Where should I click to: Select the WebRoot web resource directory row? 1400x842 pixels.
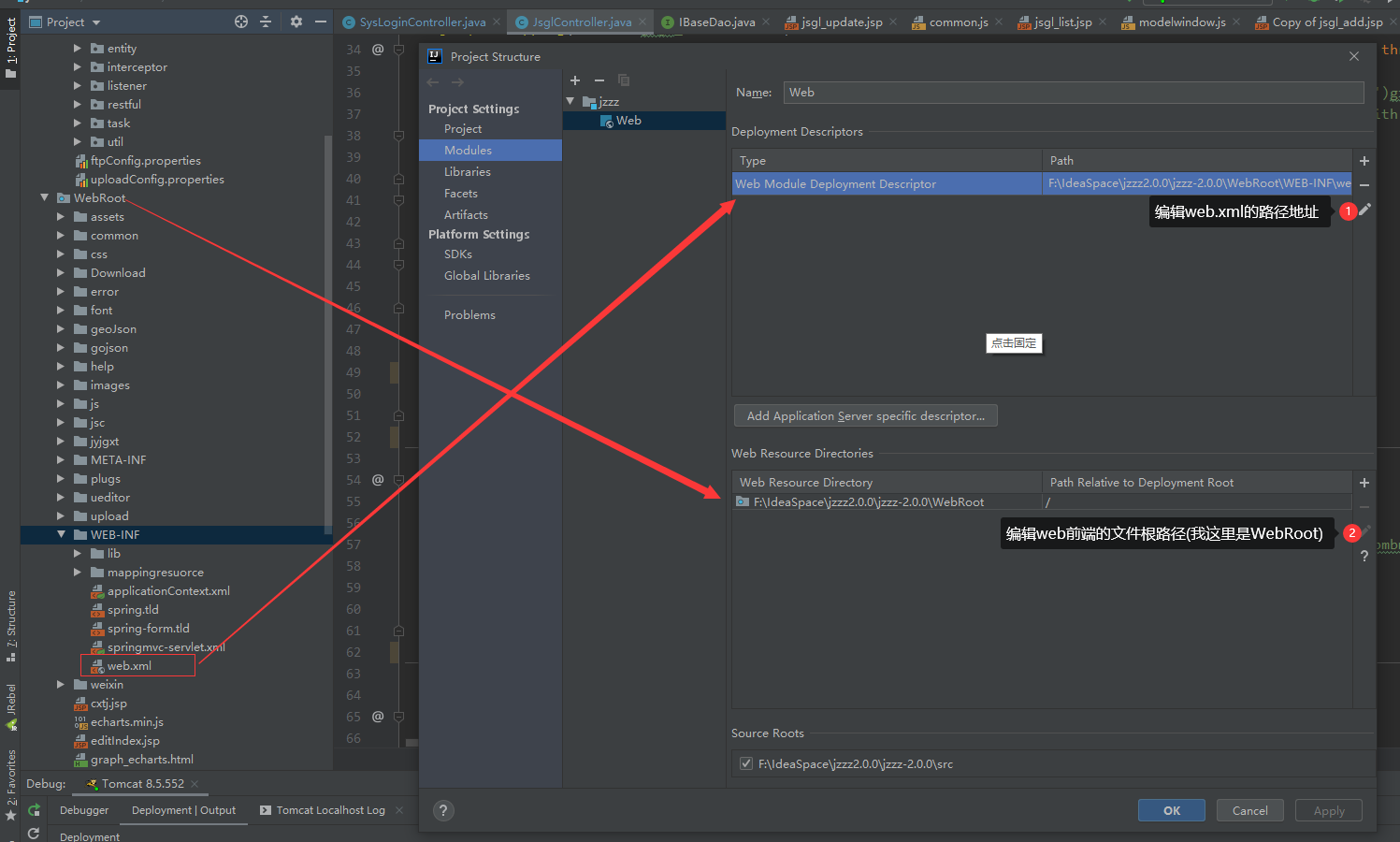(x=1042, y=501)
